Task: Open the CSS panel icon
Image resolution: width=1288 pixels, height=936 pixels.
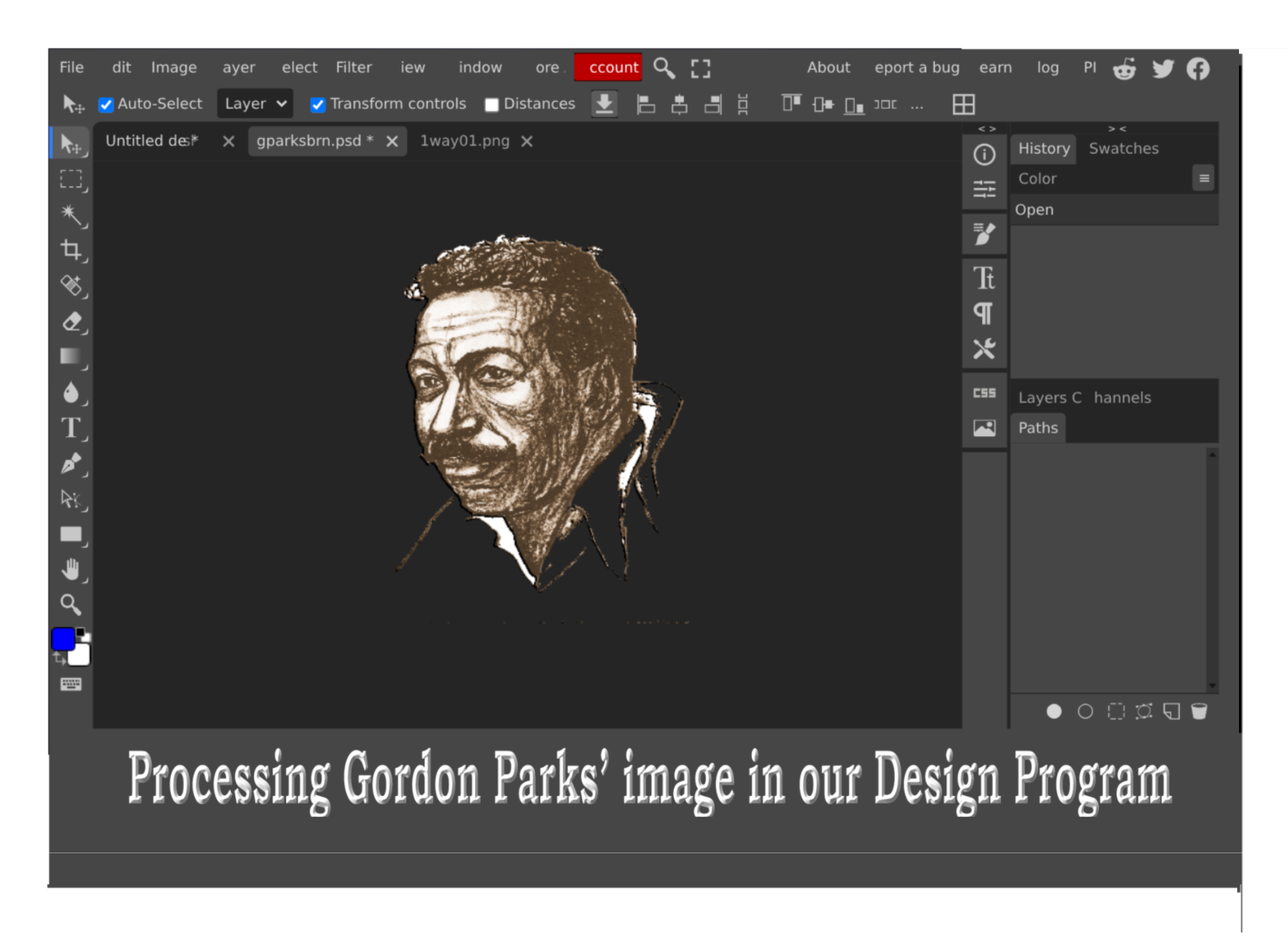Action: coord(985,393)
